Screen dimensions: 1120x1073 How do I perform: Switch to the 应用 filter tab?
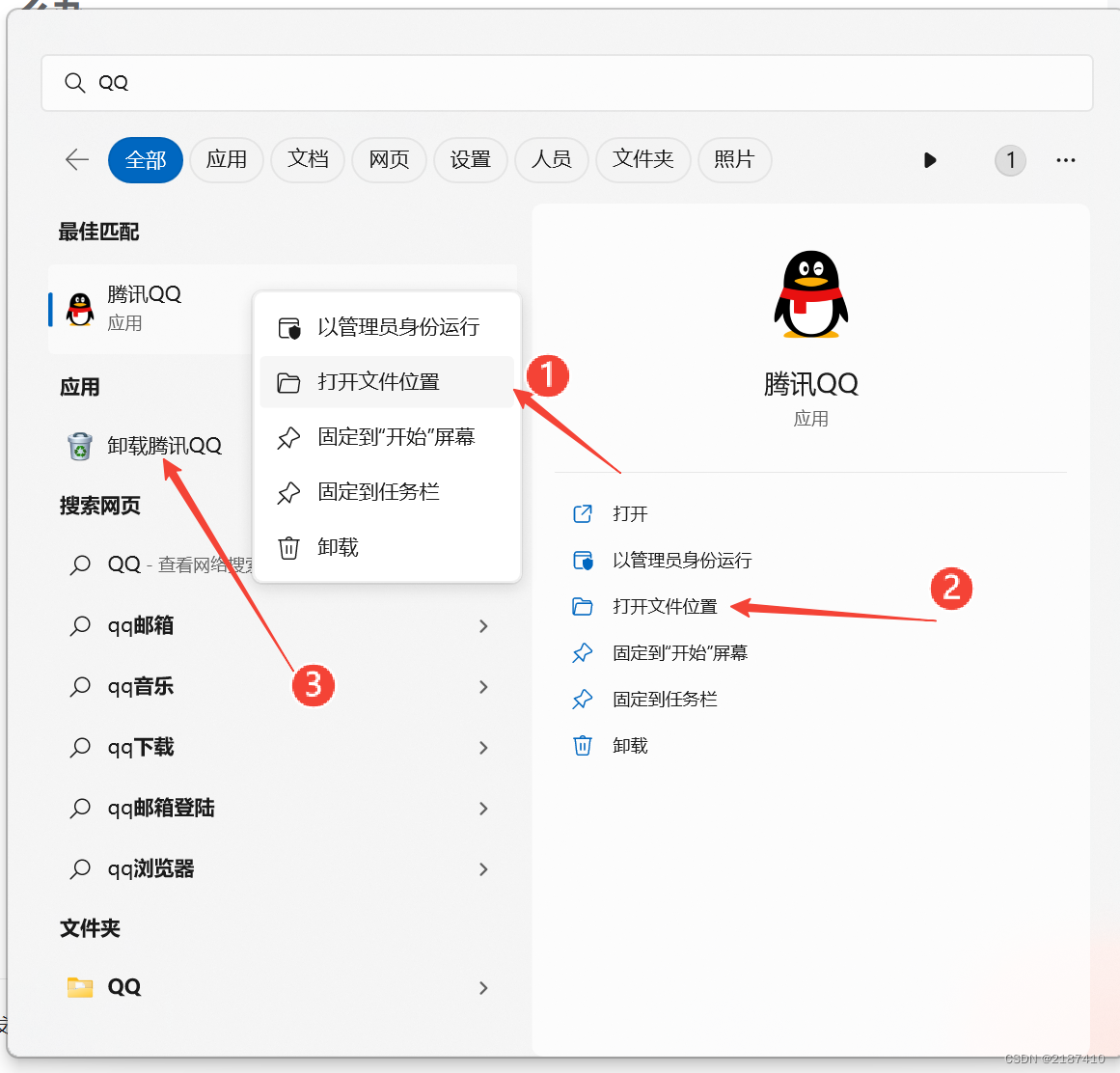pyautogui.click(x=227, y=159)
